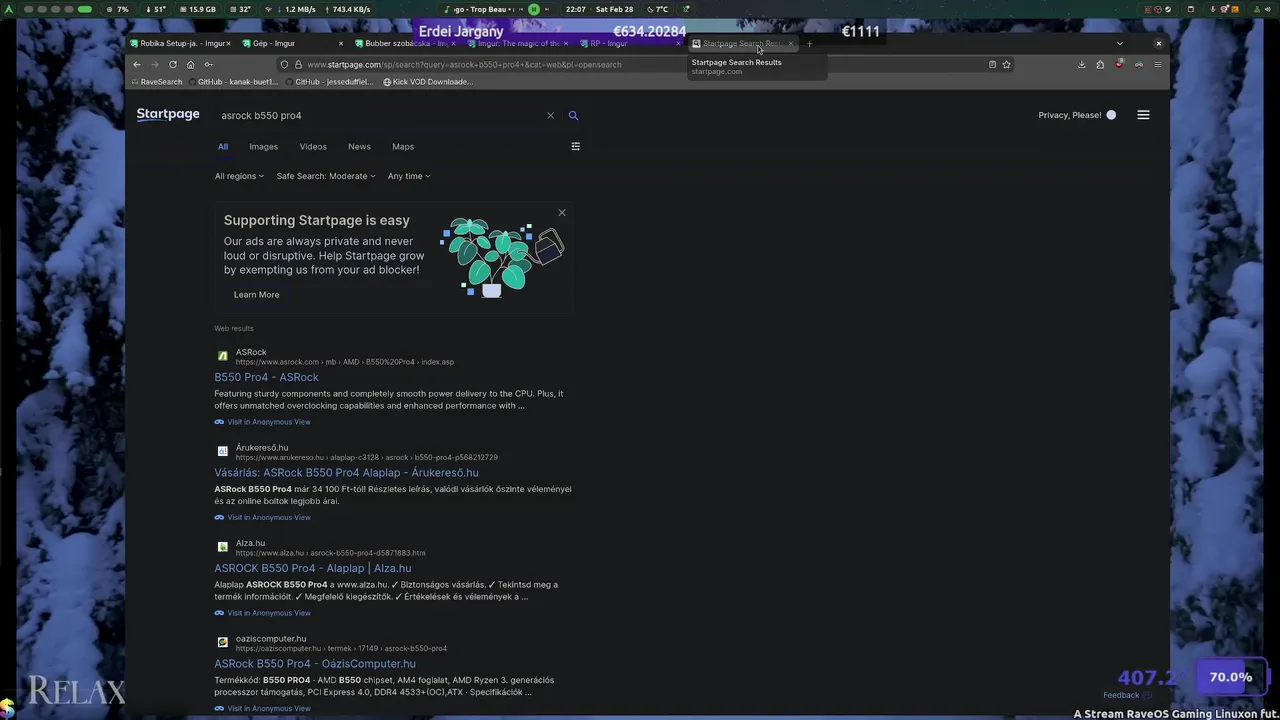This screenshot has width=1280, height=720.
Task: Open the Vásárlás: ASRock B550 Pro4 Árukereső result
Action: tap(346, 472)
